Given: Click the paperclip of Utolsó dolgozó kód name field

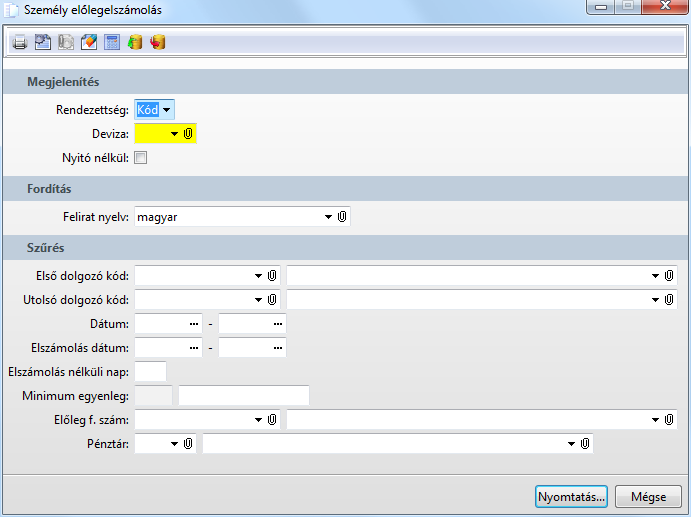Looking at the screenshot, I should (669, 300).
